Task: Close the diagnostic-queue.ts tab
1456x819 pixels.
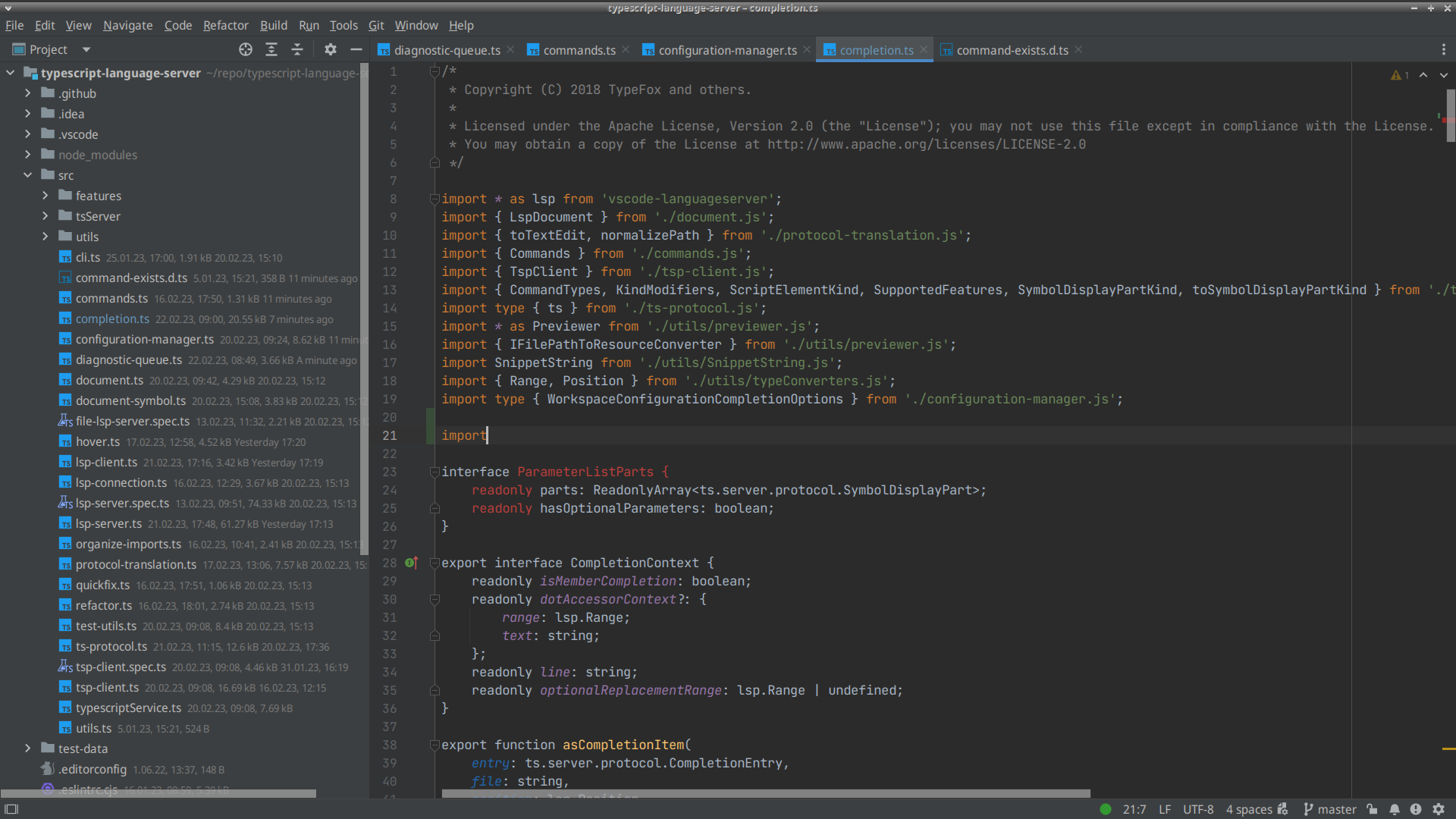Action: (x=510, y=49)
